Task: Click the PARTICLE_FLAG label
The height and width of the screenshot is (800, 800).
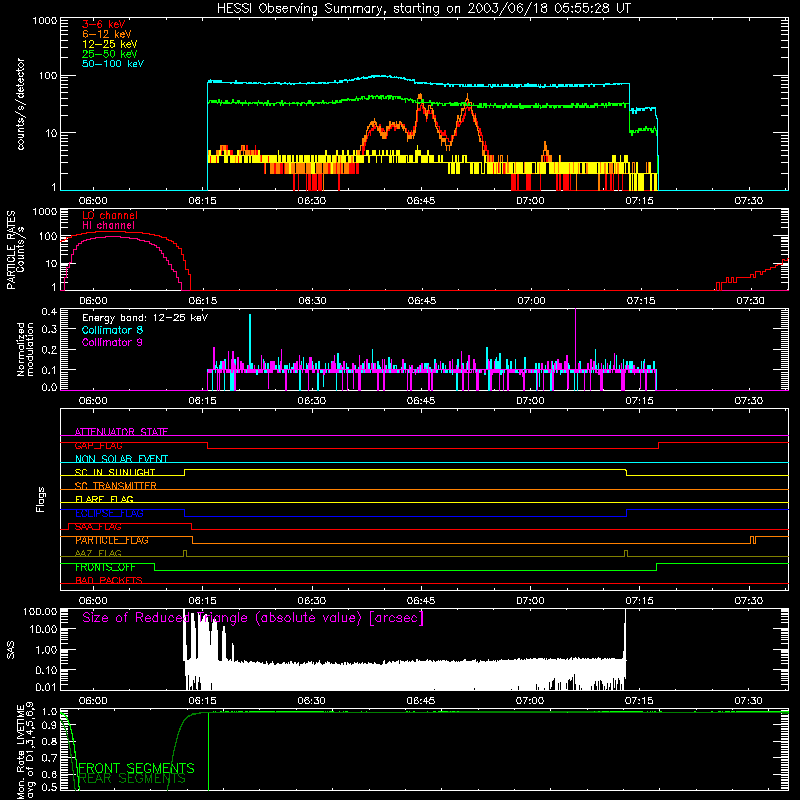Action: coord(112,540)
